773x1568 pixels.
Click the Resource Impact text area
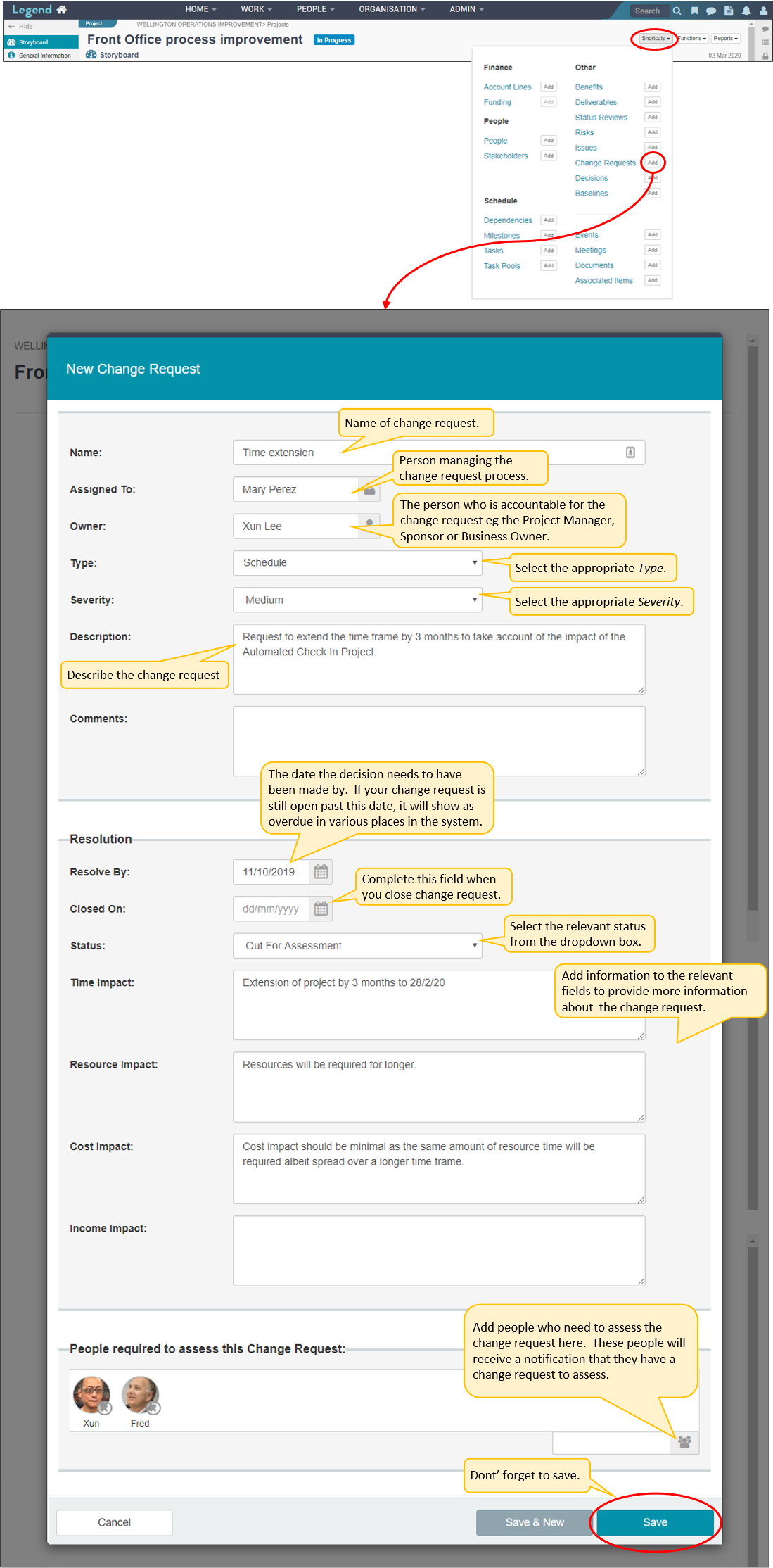click(x=439, y=1087)
